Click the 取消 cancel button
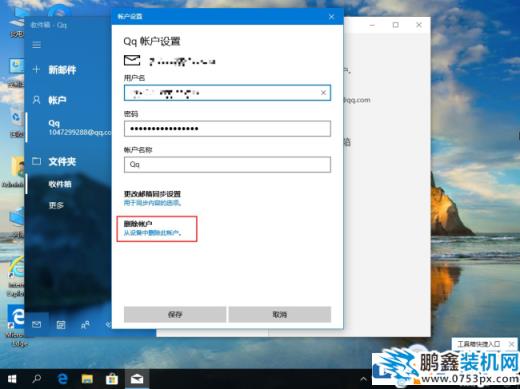The image size is (520, 389). [x=280, y=314]
